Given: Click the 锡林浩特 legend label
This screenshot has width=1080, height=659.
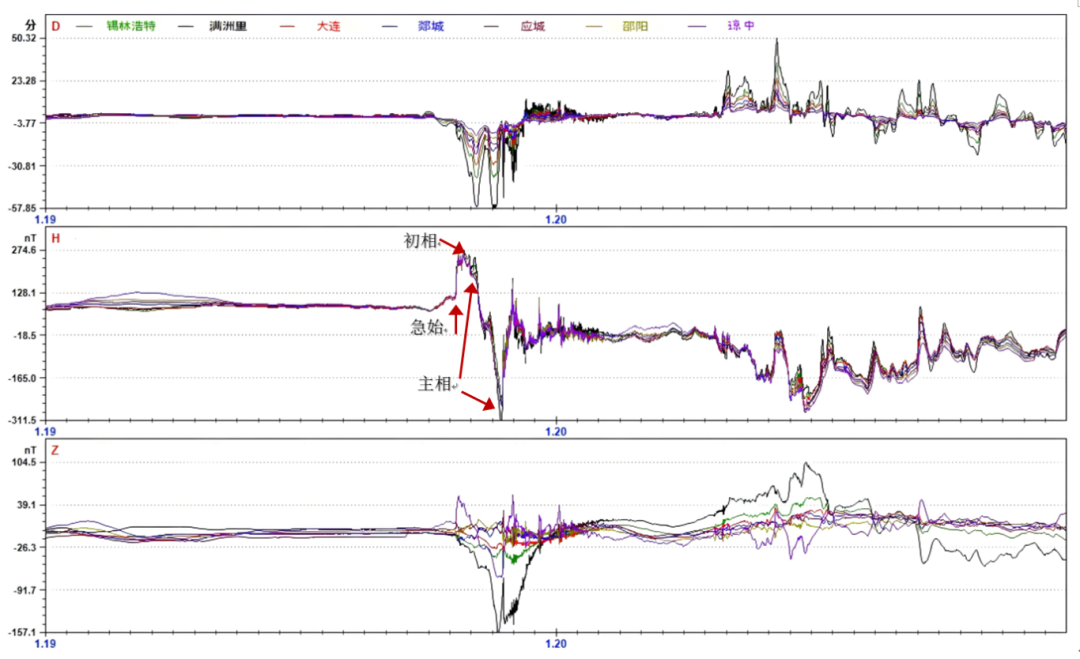Looking at the screenshot, I should pos(132,25).
